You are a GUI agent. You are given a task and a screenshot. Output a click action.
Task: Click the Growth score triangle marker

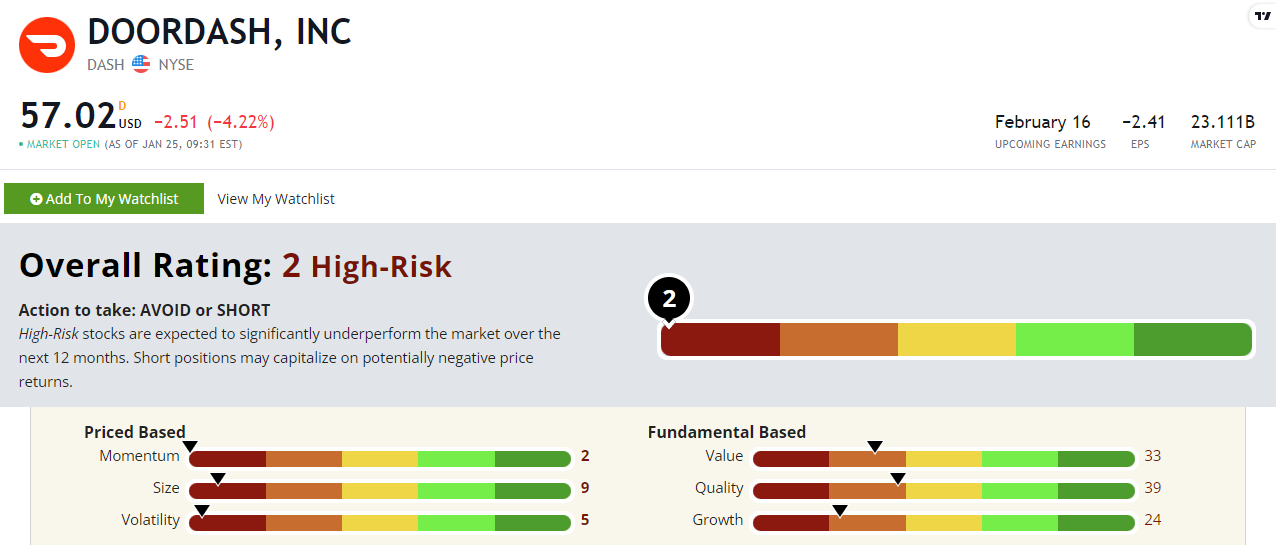[840, 510]
